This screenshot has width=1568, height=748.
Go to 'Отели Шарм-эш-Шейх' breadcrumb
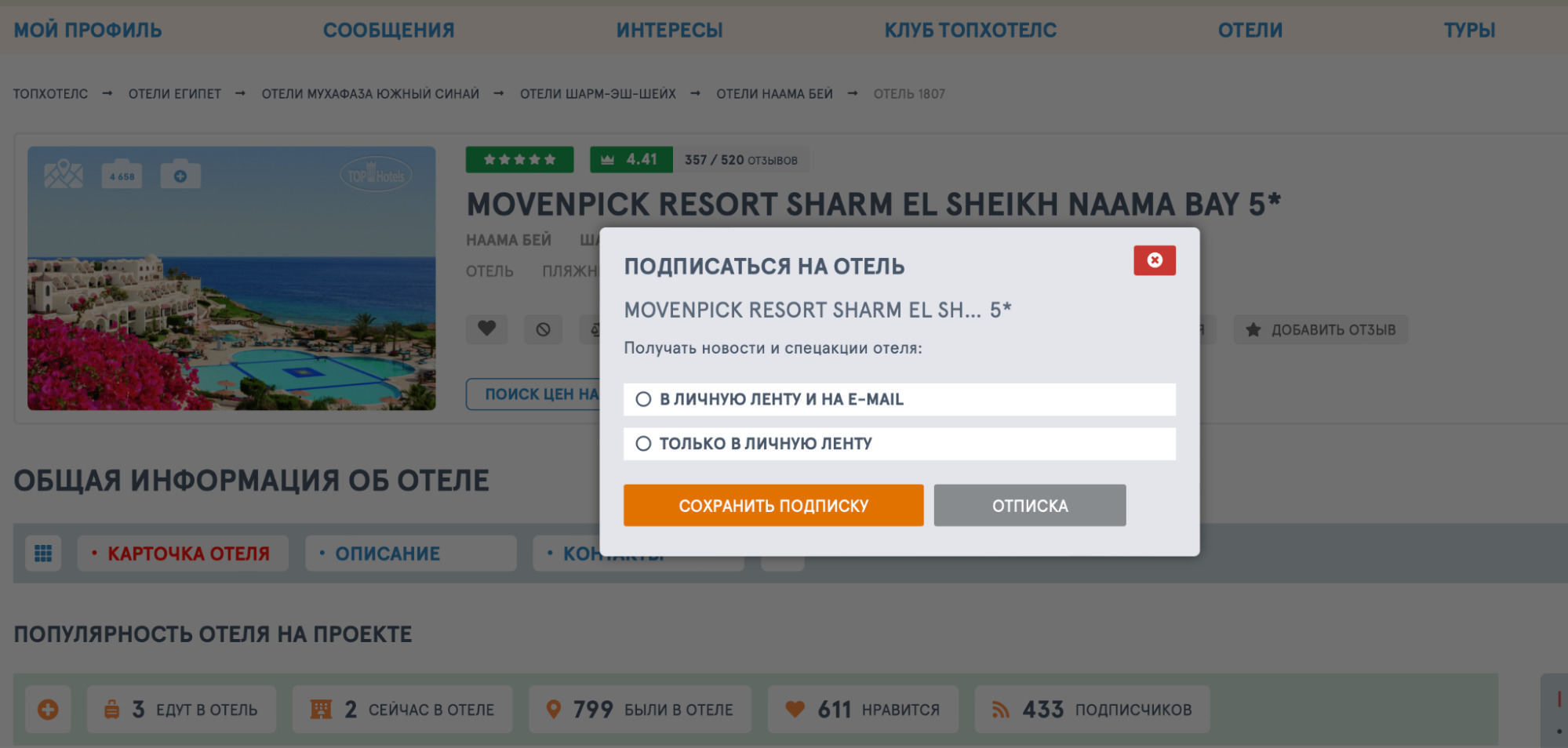(597, 94)
